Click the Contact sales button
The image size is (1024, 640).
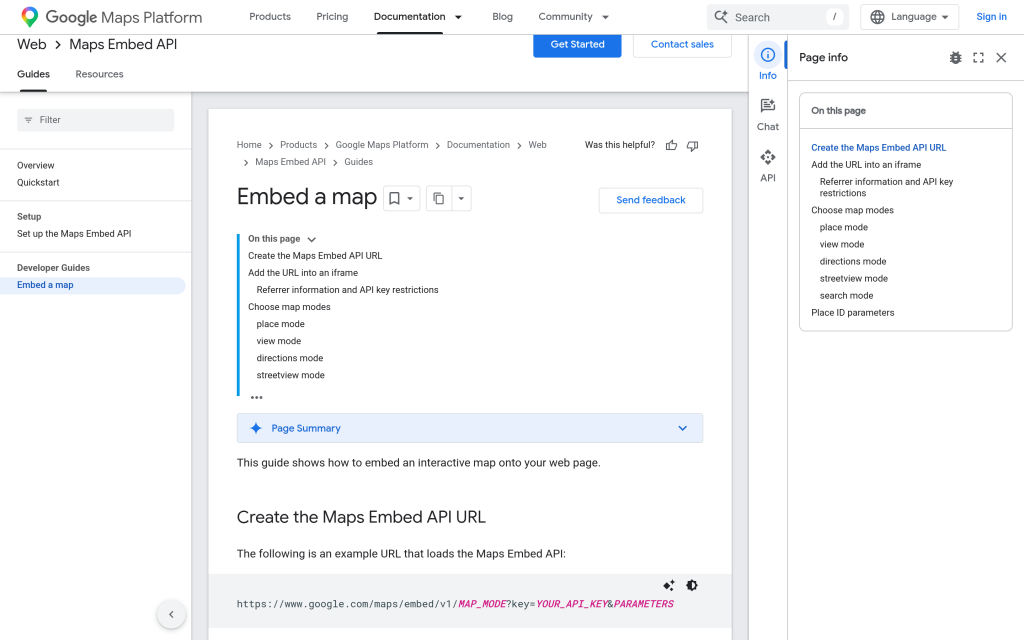coord(682,44)
